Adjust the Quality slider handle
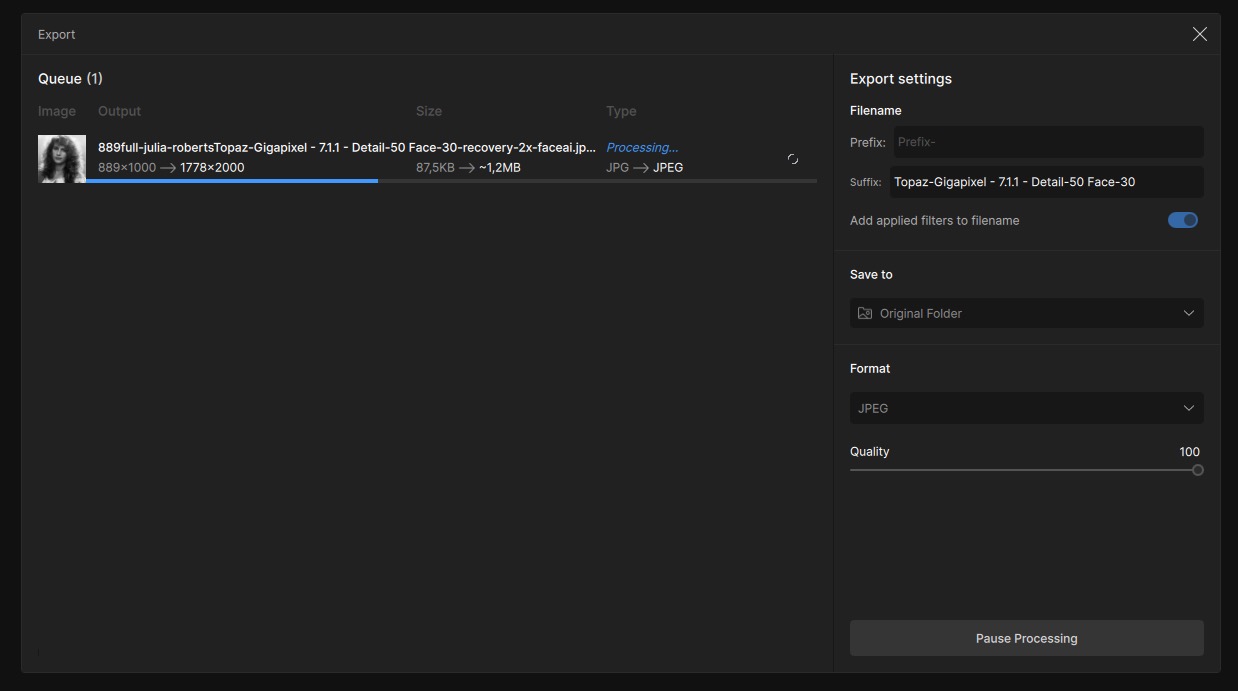The width and height of the screenshot is (1238, 691). click(x=1198, y=470)
